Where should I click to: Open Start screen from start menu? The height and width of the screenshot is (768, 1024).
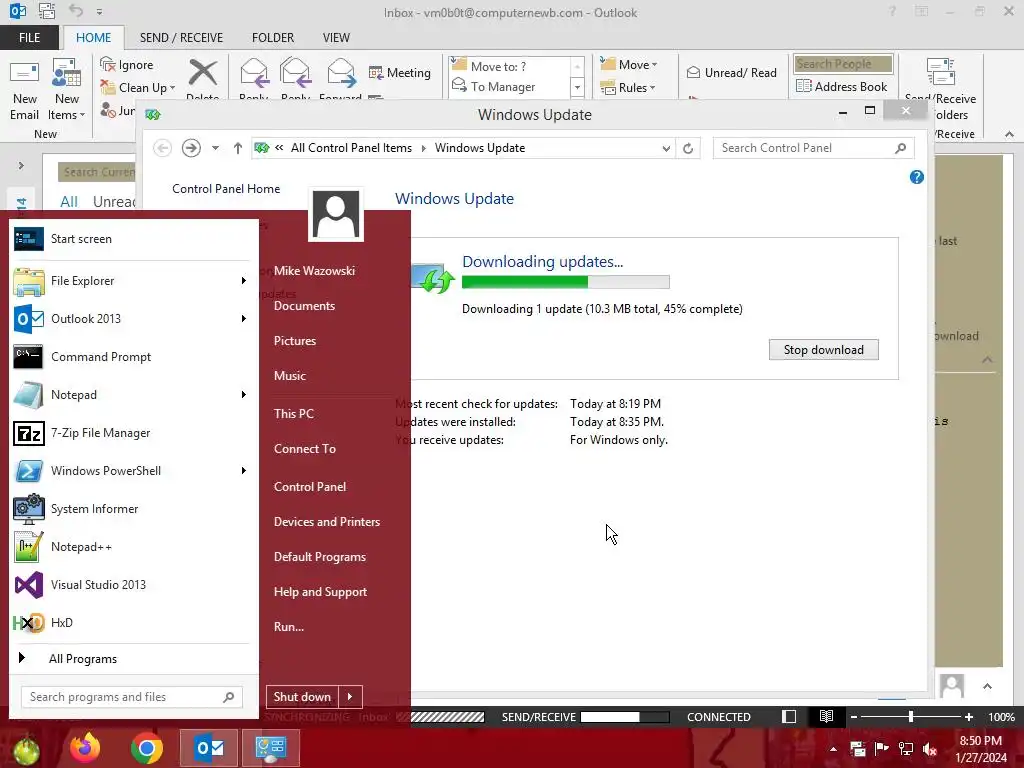coord(134,239)
